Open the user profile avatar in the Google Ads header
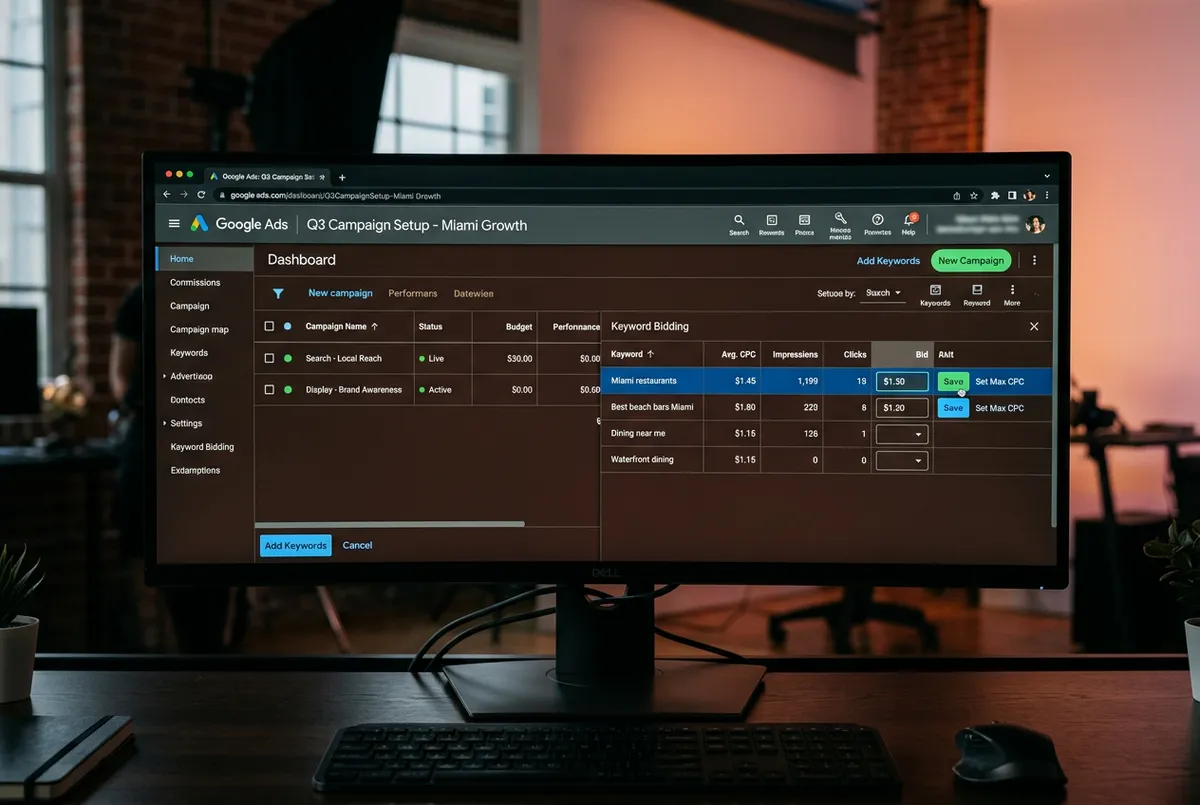1200x805 pixels. [x=1036, y=224]
